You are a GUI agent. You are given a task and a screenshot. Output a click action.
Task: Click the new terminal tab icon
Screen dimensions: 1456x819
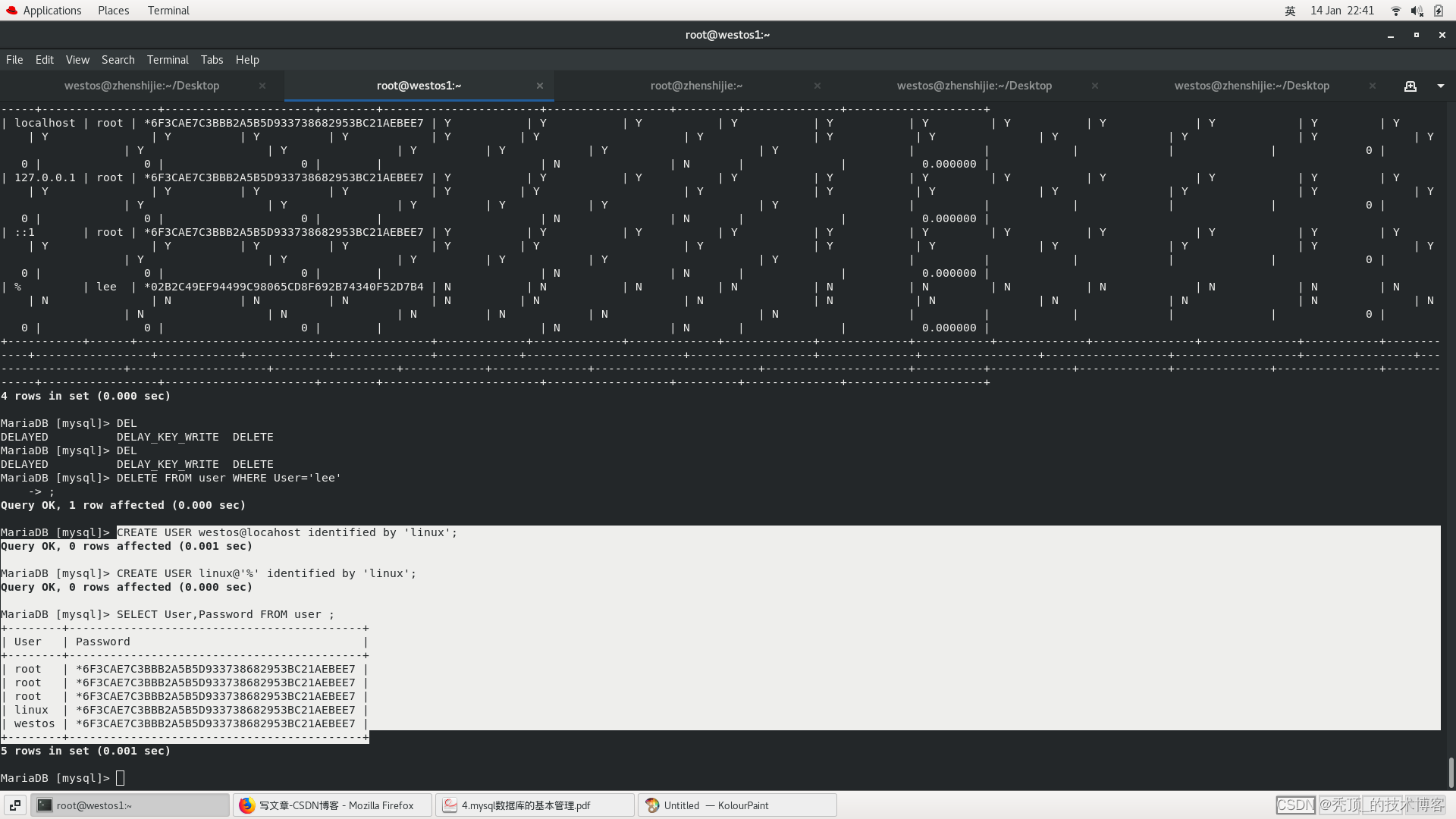(x=1410, y=86)
